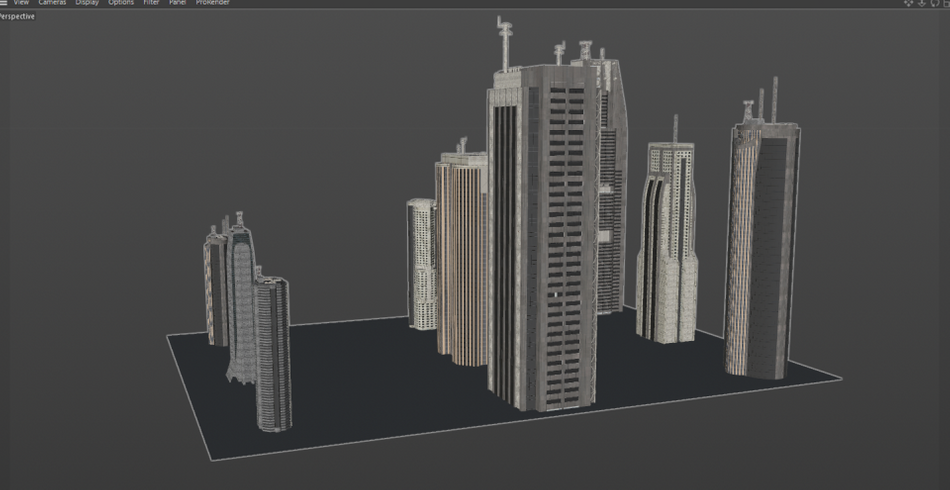
Task: Open the ProRender menu
Action: (213, 2)
